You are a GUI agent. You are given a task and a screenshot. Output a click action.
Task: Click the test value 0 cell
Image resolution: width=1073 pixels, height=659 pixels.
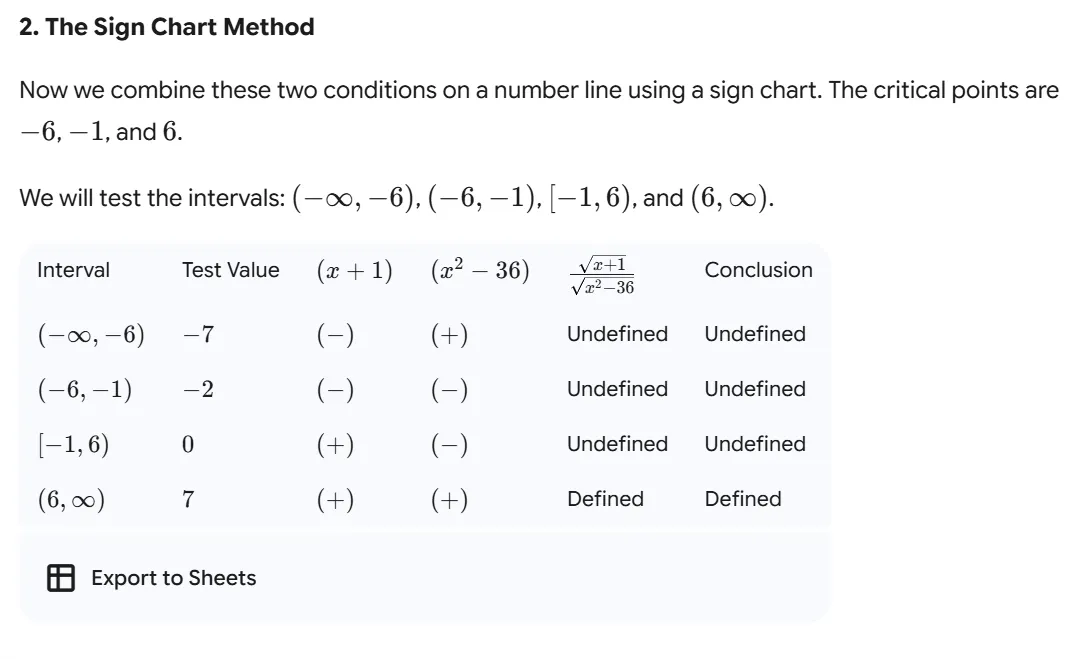coord(188,445)
